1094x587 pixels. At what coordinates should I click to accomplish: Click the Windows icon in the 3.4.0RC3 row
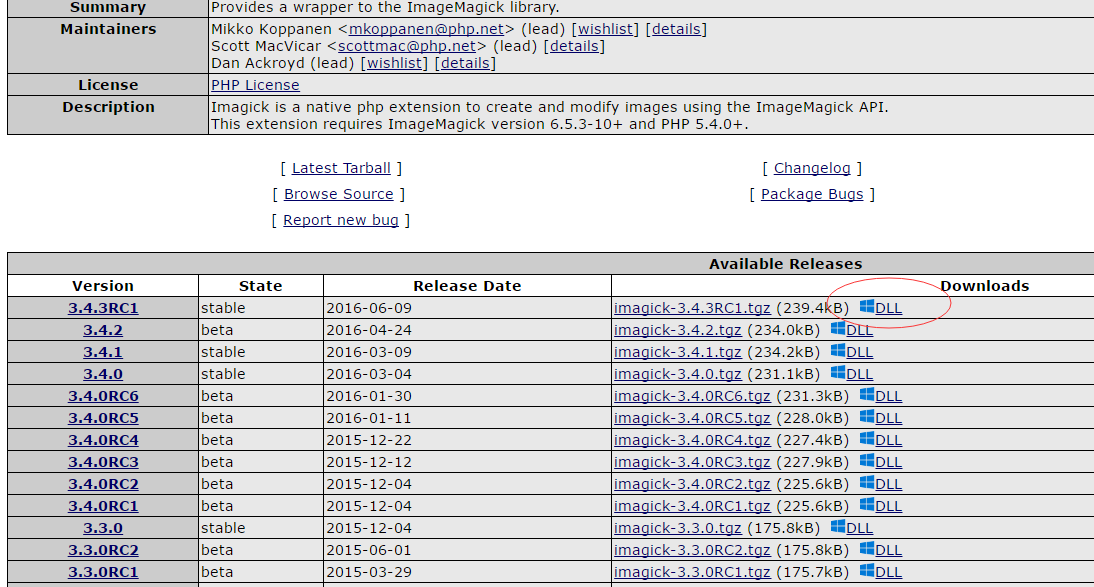tap(867, 461)
